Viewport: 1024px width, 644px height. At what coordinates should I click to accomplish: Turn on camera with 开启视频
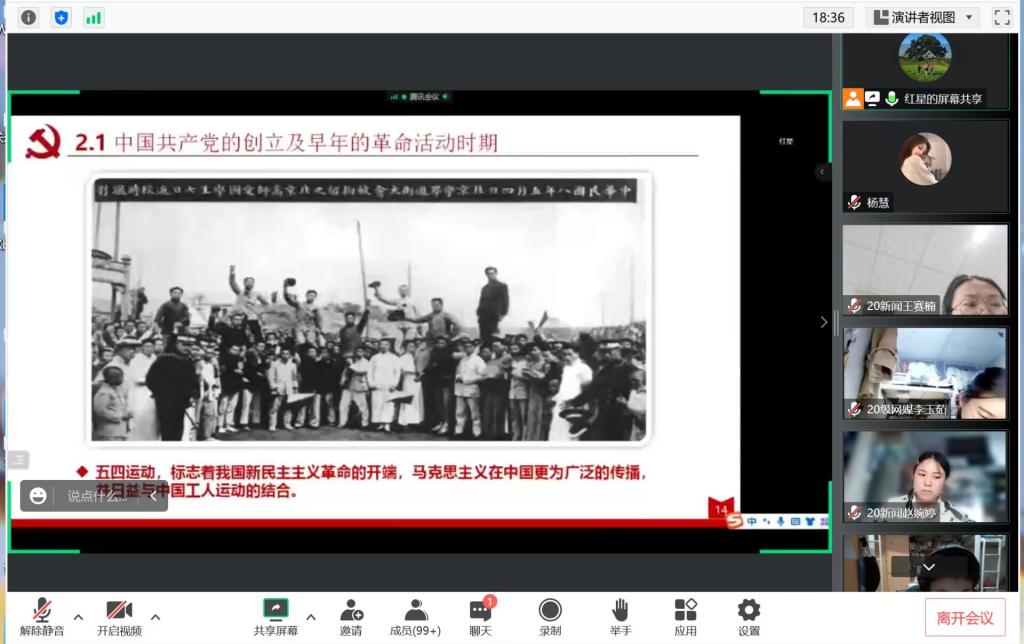coord(119,617)
